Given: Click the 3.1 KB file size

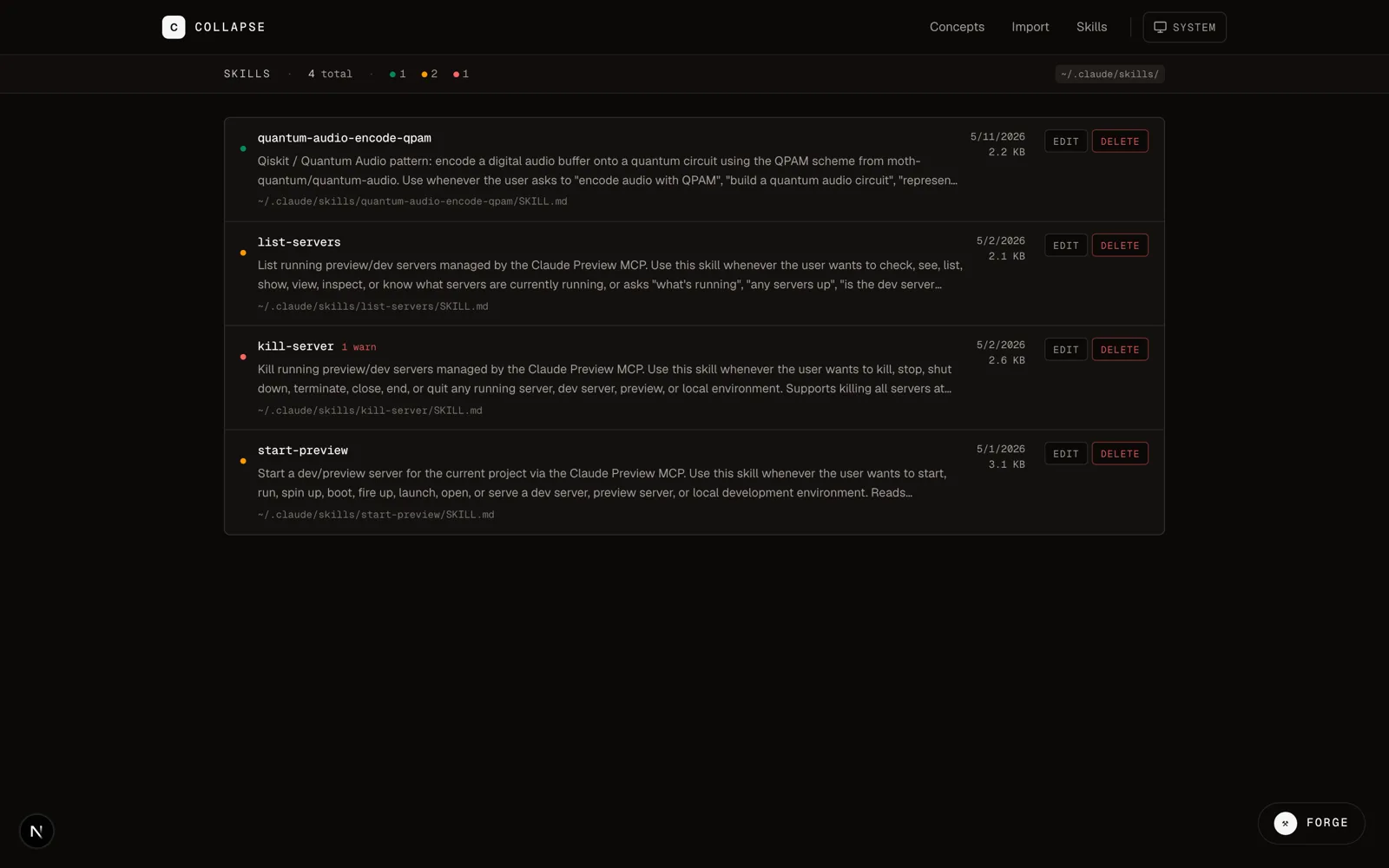Looking at the screenshot, I should click(x=1006, y=464).
